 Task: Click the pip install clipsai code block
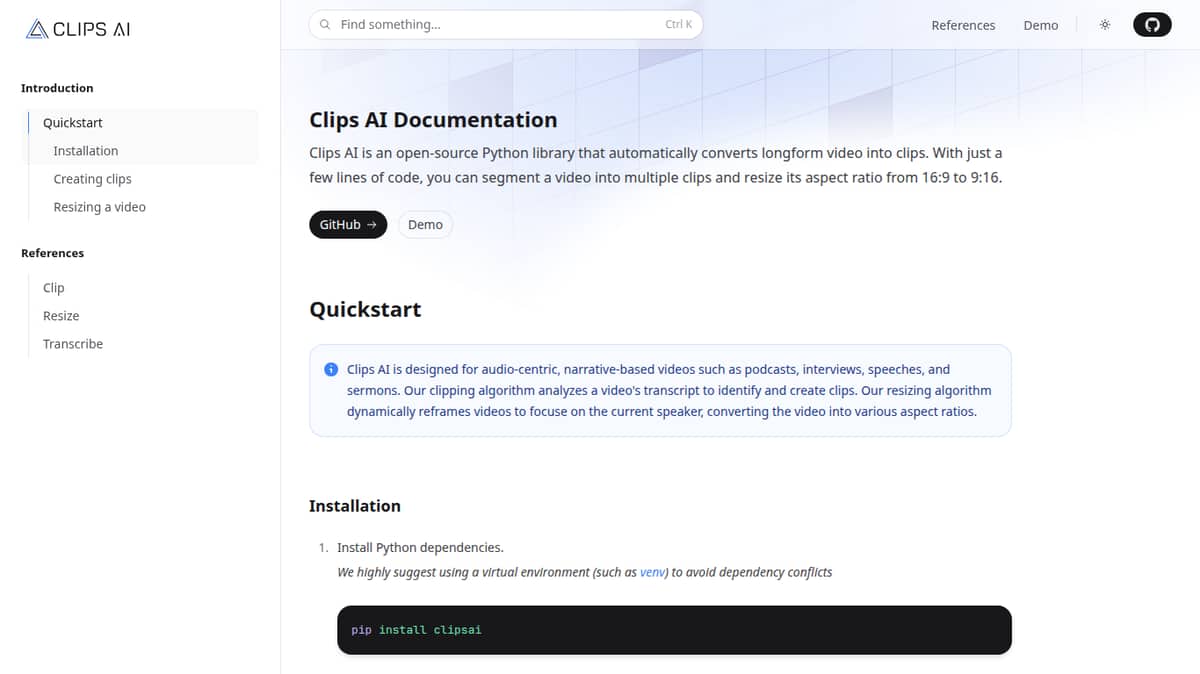coord(674,630)
